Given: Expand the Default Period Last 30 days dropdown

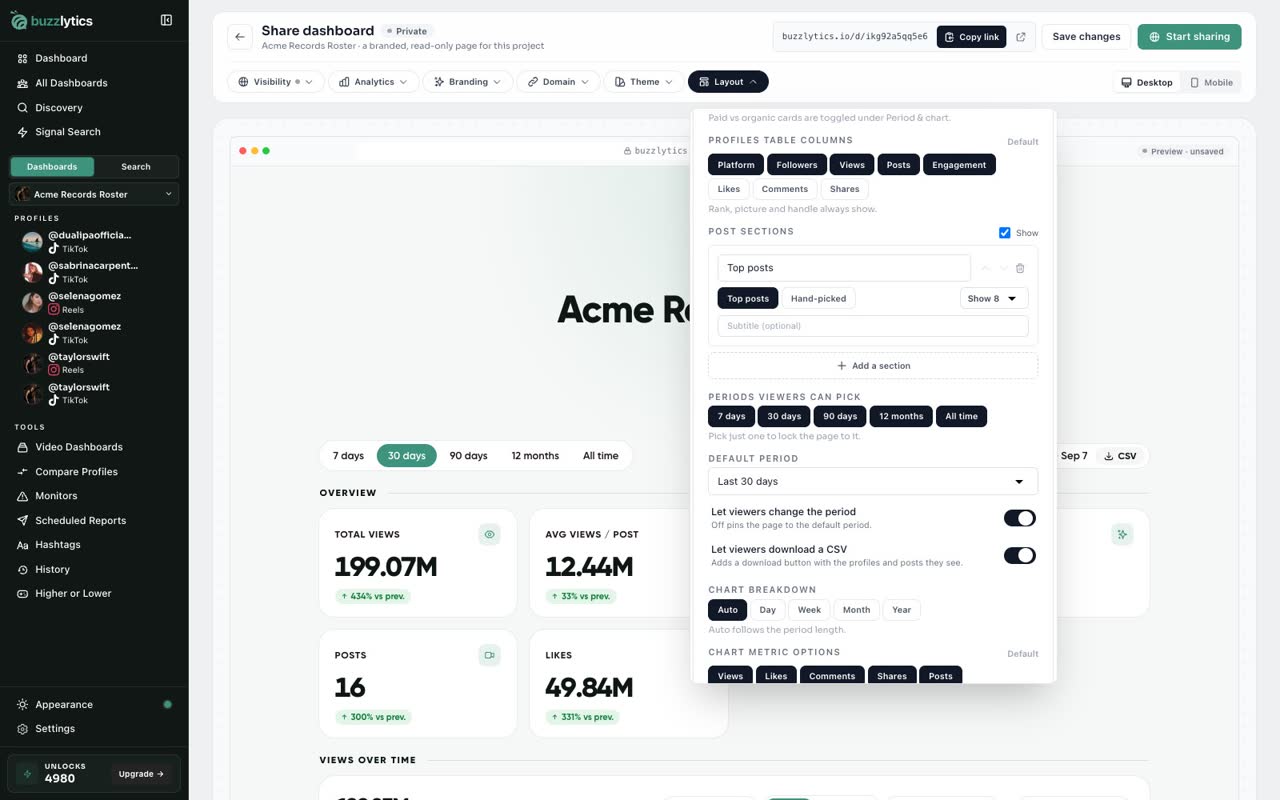Looking at the screenshot, I should (x=873, y=481).
